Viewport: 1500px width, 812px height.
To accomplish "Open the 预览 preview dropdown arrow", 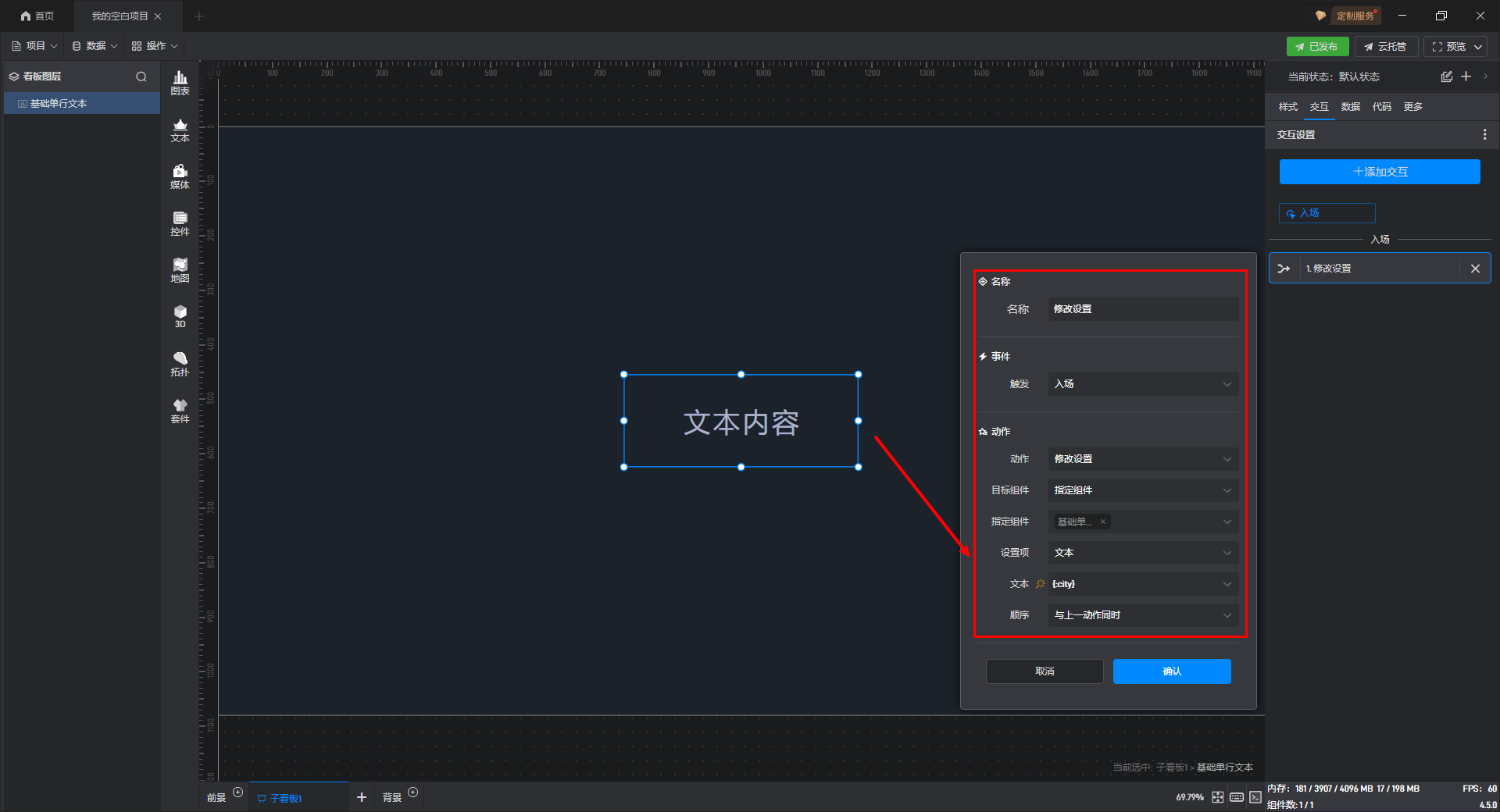I will (x=1478, y=47).
